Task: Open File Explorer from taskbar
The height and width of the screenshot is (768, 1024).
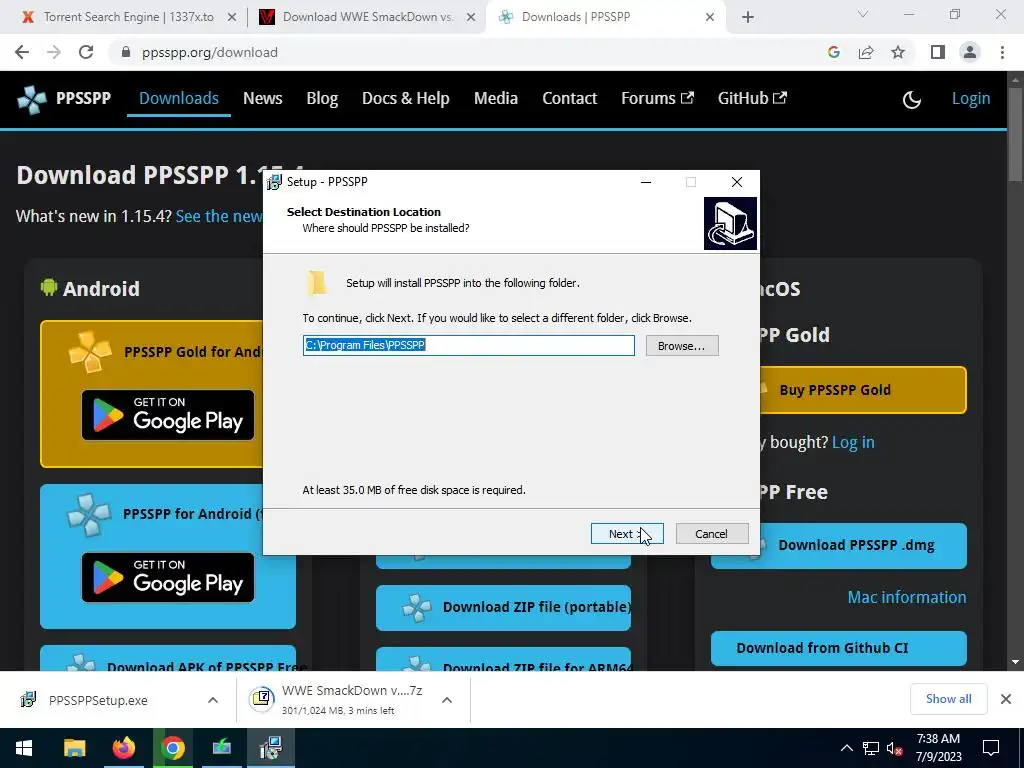Action: [74, 748]
